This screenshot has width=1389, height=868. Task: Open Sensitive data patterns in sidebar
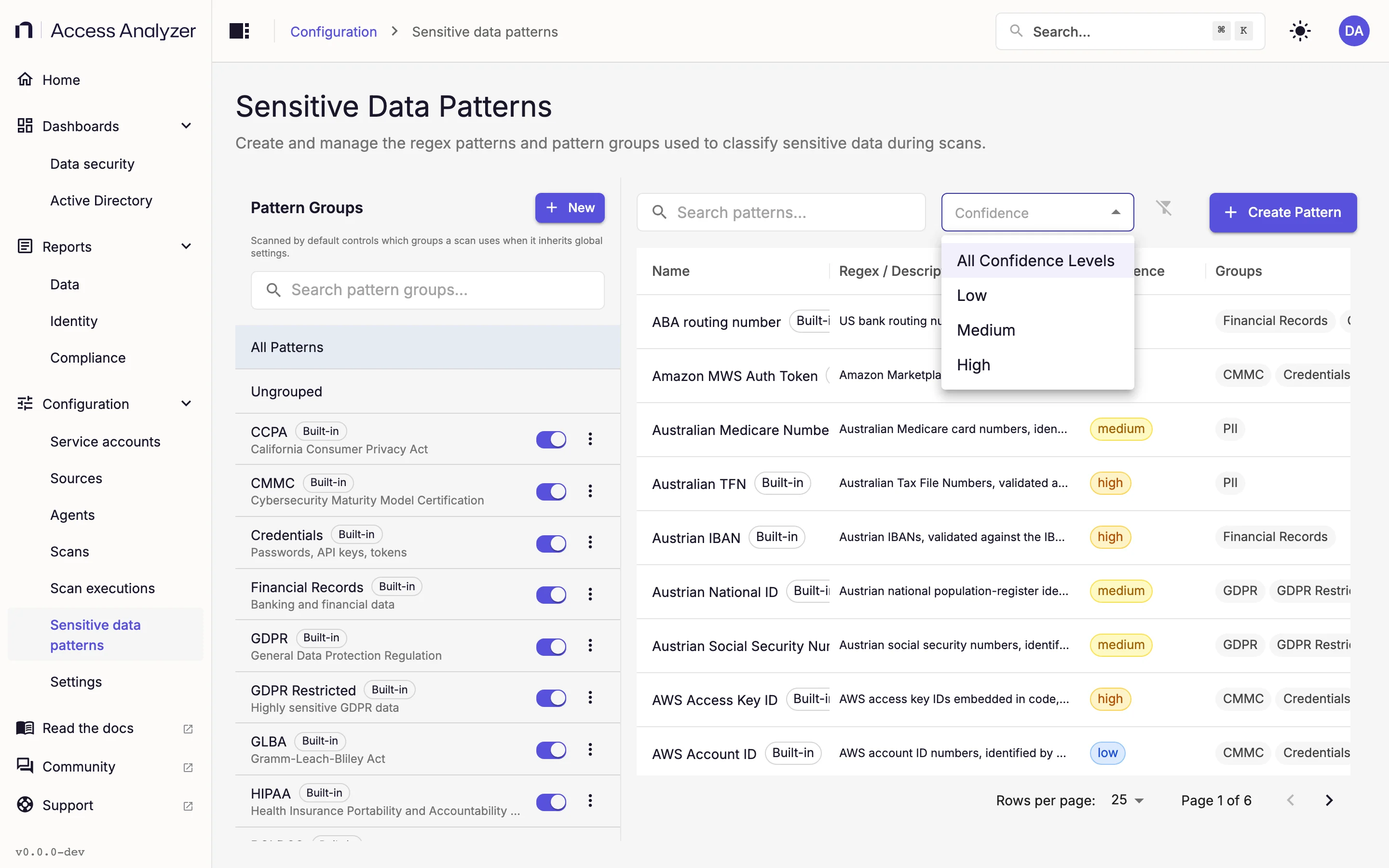(x=106, y=635)
